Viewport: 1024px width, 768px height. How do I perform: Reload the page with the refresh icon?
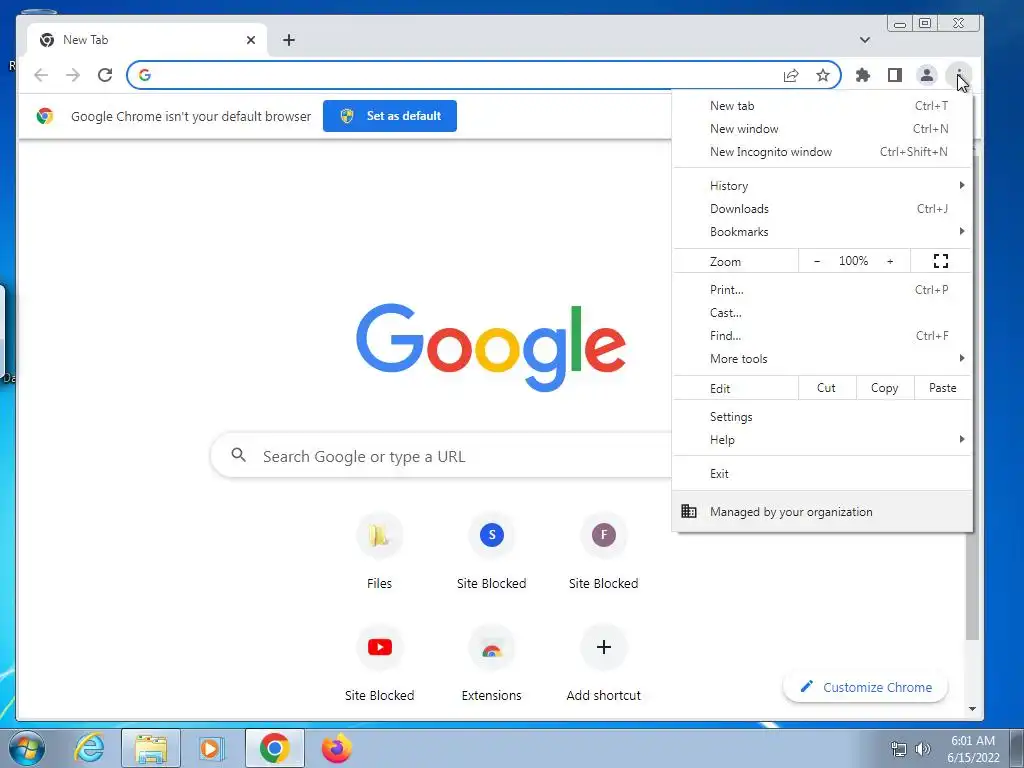pos(104,75)
